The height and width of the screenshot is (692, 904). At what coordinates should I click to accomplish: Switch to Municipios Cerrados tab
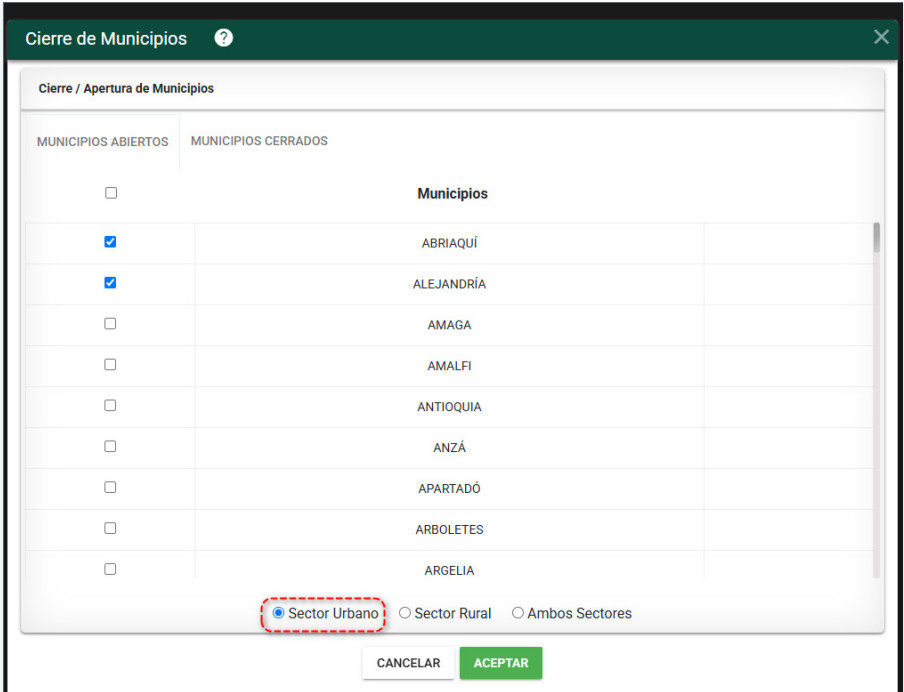(259, 141)
